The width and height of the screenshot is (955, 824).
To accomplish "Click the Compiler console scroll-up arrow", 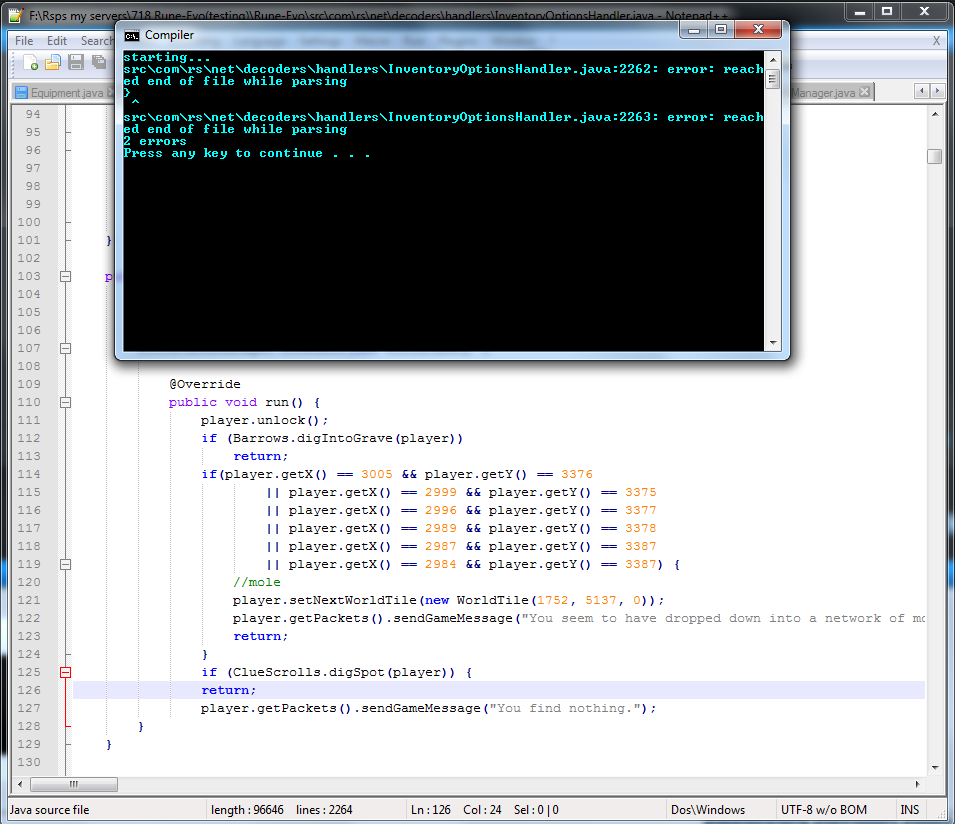I will coord(773,60).
